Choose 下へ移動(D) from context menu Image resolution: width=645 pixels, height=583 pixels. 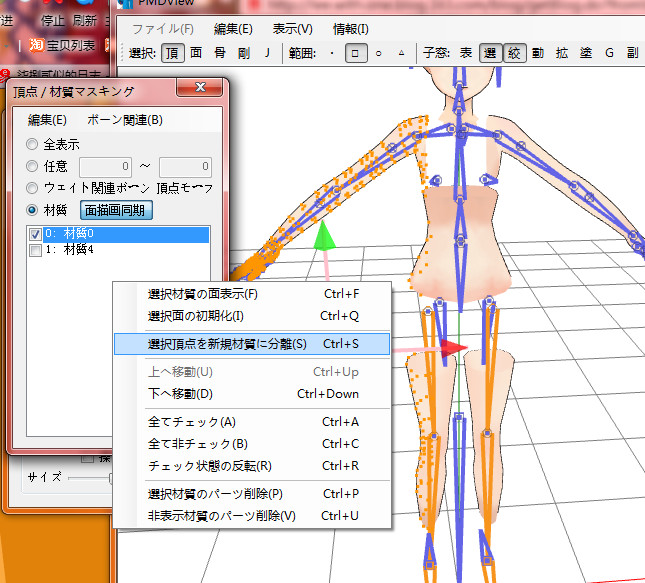252,394
